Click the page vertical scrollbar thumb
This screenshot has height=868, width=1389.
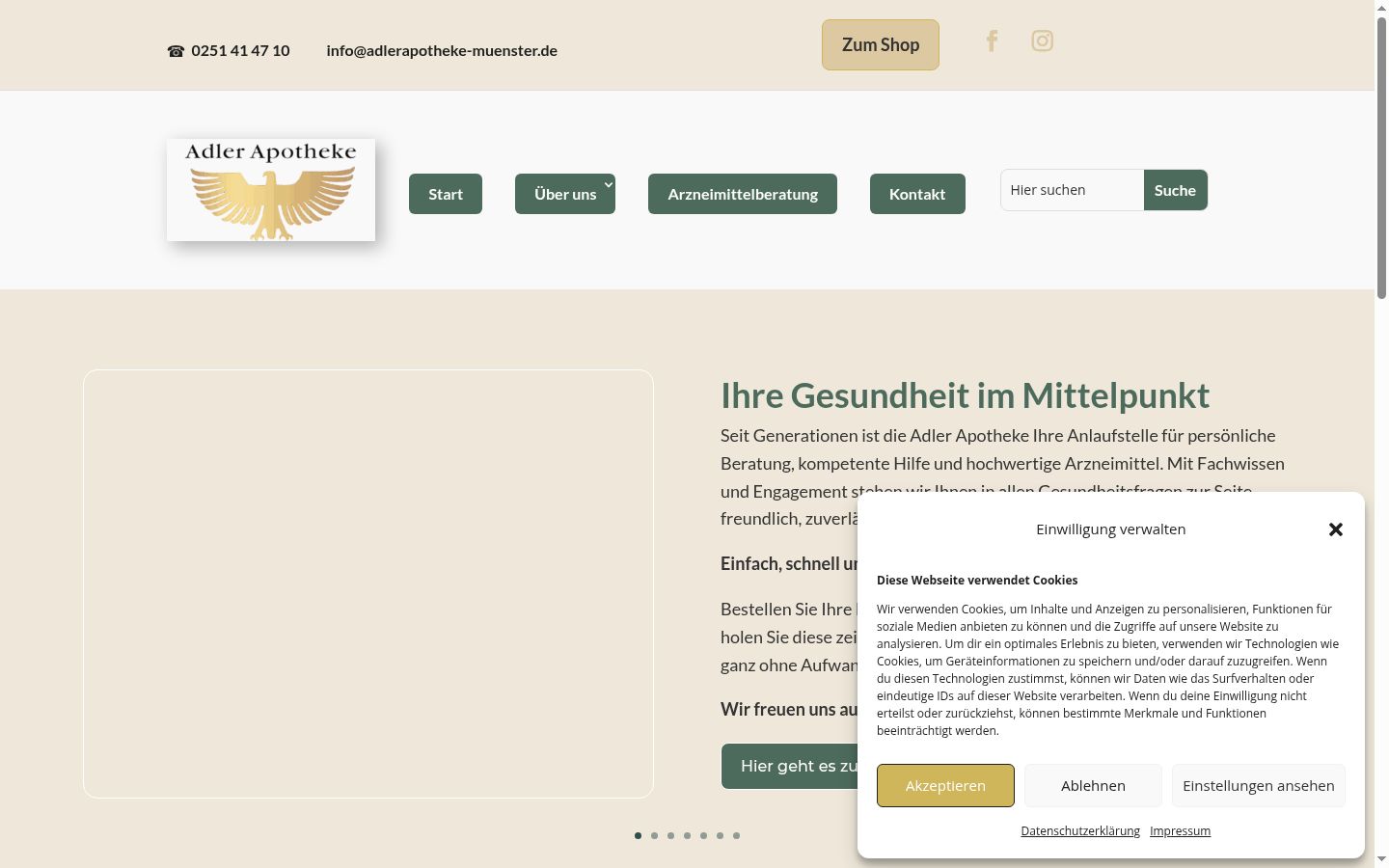coord(1381,158)
